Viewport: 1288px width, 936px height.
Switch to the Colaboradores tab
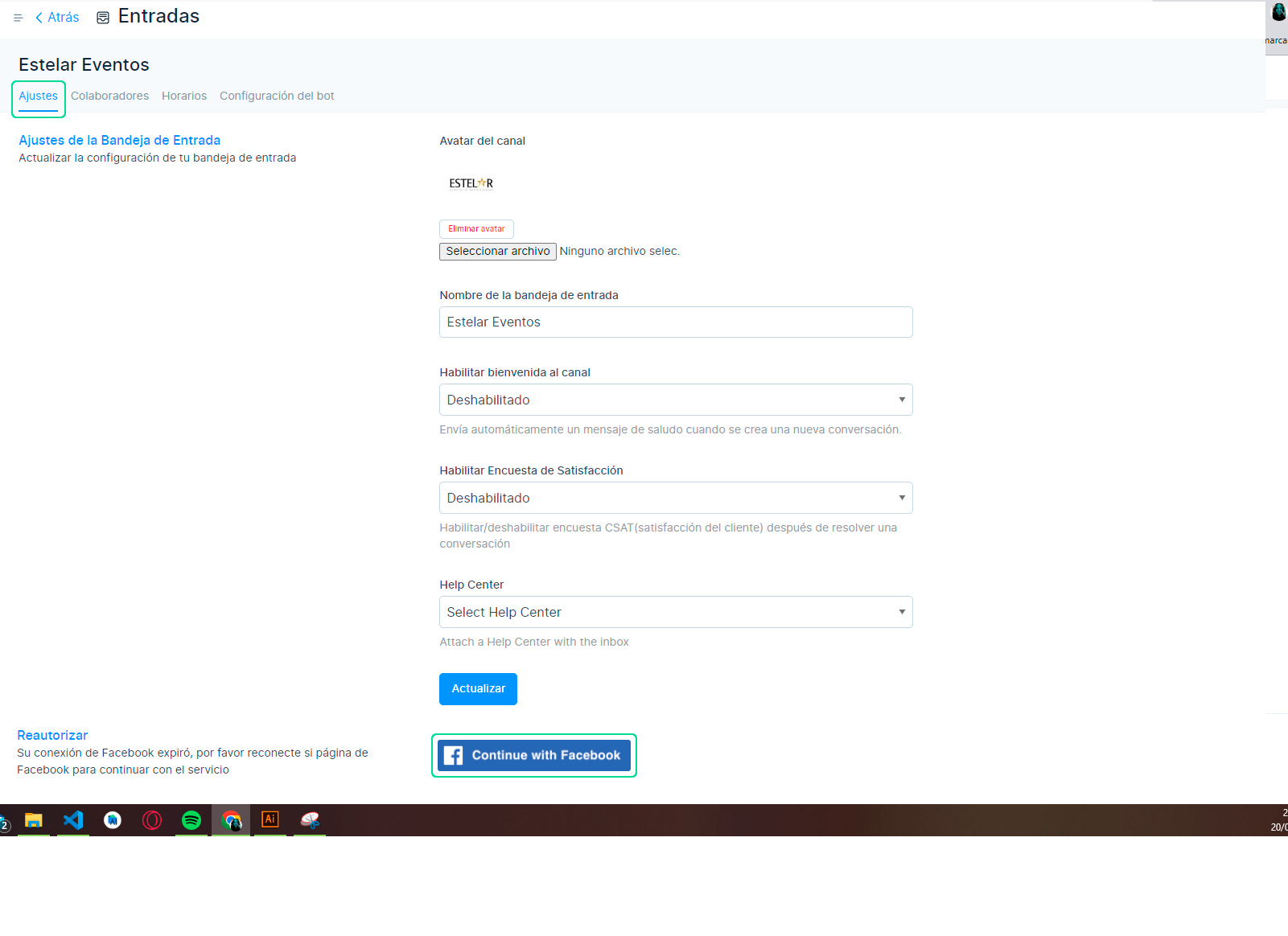click(109, 96)
